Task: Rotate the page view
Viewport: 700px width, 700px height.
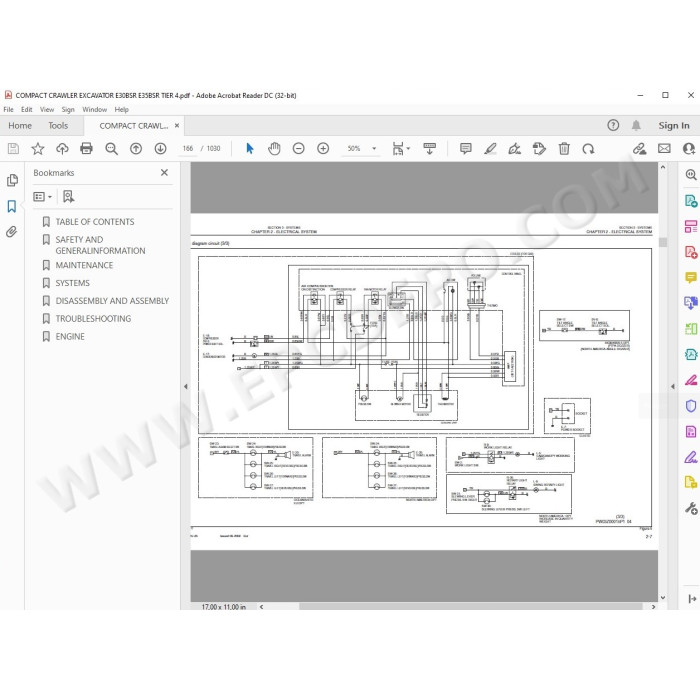Action: 588,148
